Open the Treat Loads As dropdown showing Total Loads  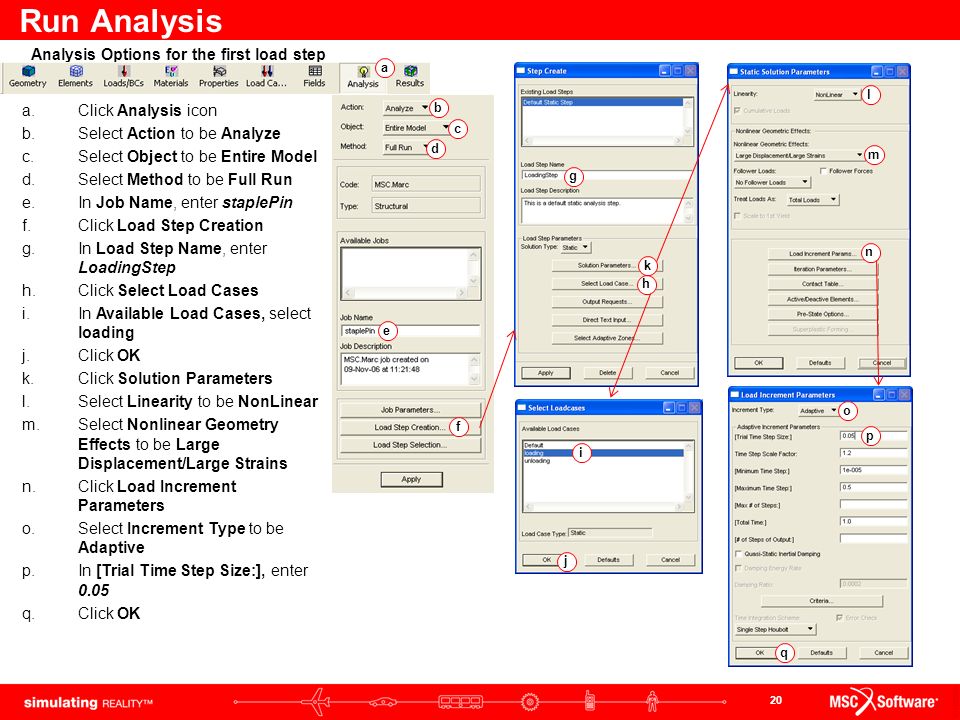pos(813,200)
